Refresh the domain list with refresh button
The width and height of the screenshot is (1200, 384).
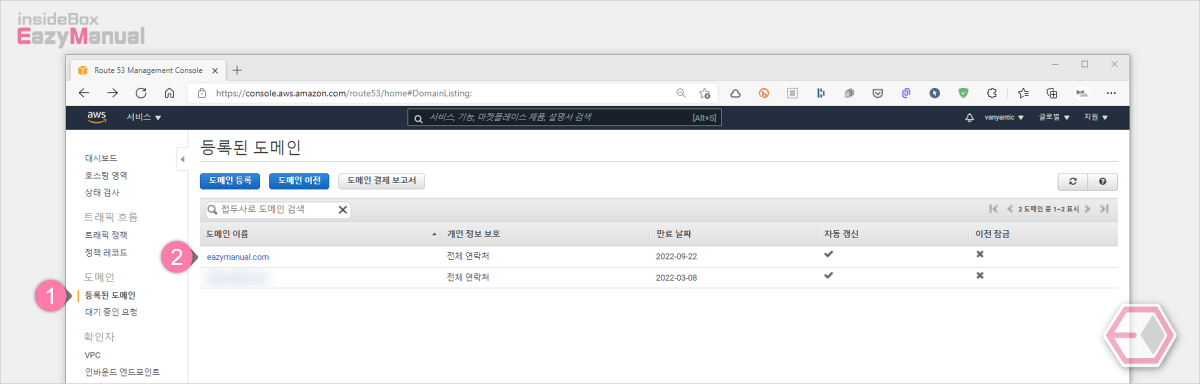click(1073, 181)
